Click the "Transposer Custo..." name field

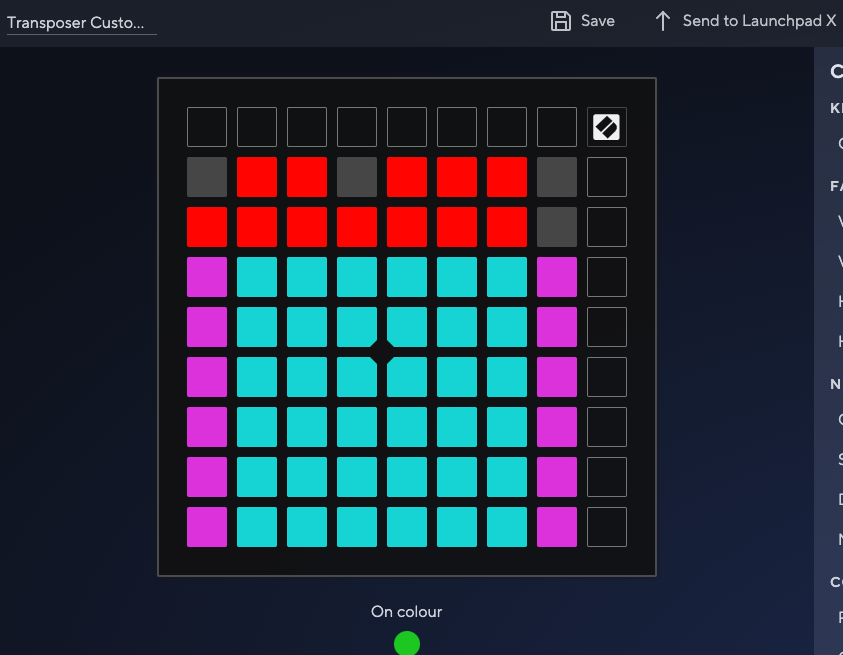81,22
